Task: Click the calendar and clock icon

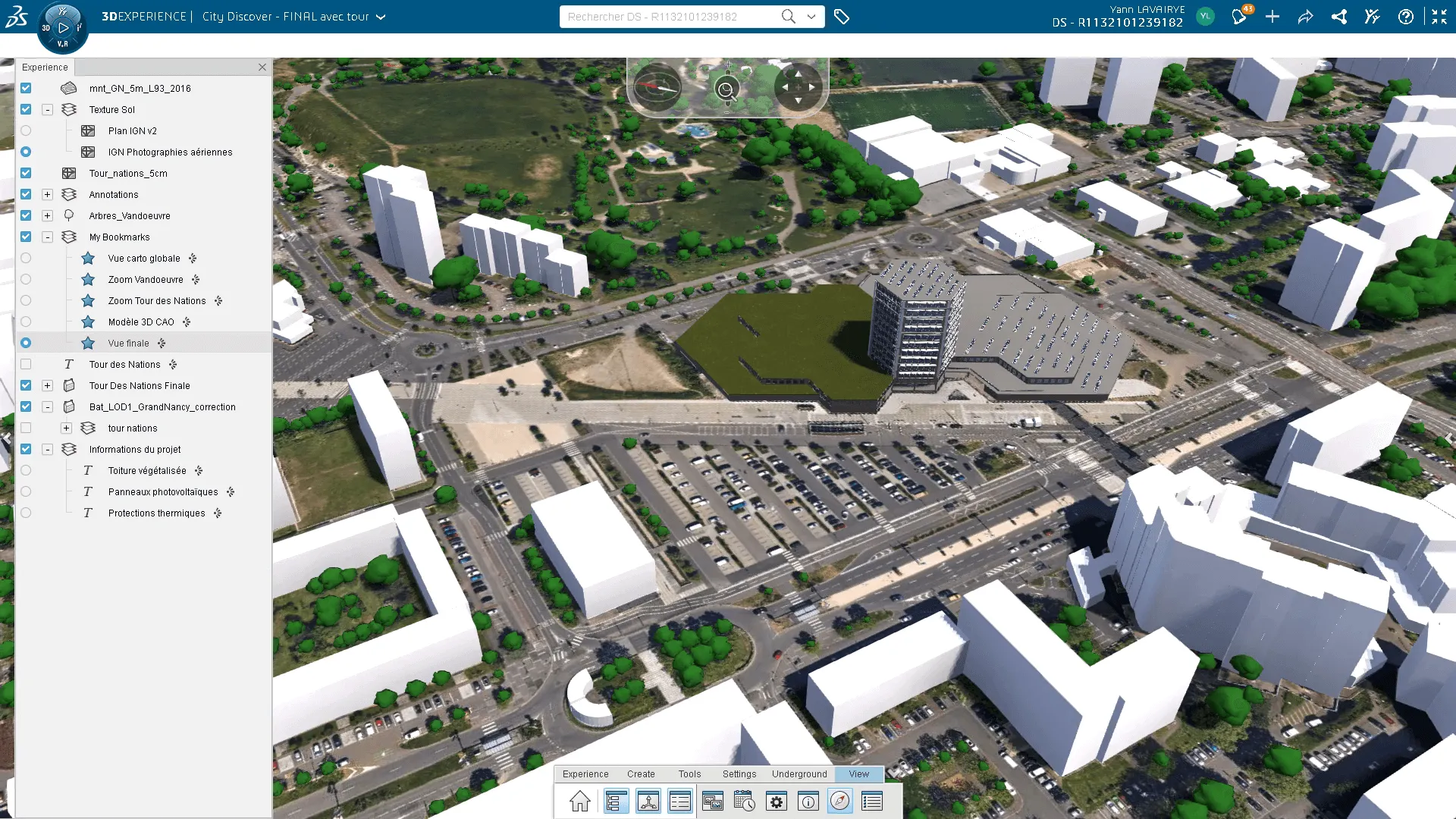Action: [744, 802]
